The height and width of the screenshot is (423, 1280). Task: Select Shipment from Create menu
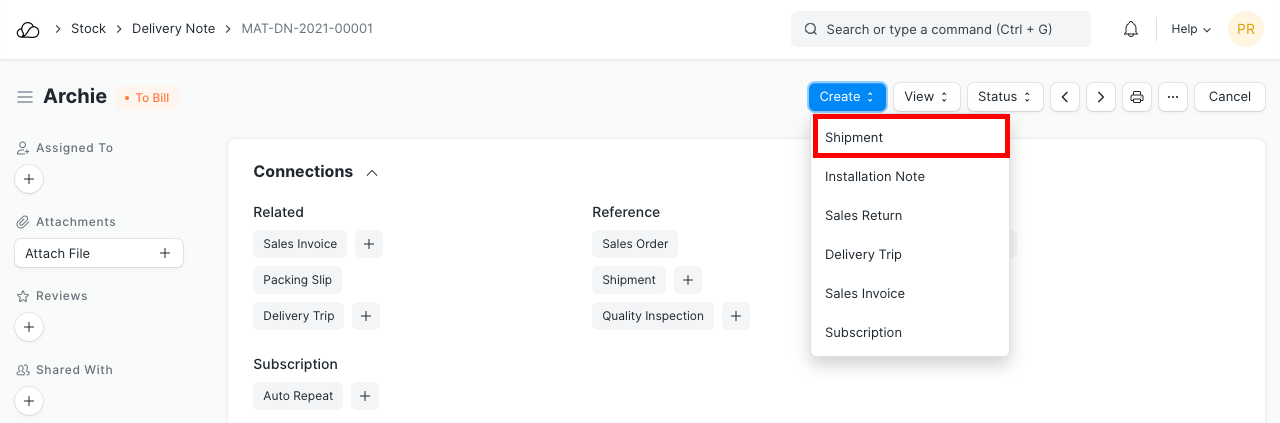pos(910,137)
